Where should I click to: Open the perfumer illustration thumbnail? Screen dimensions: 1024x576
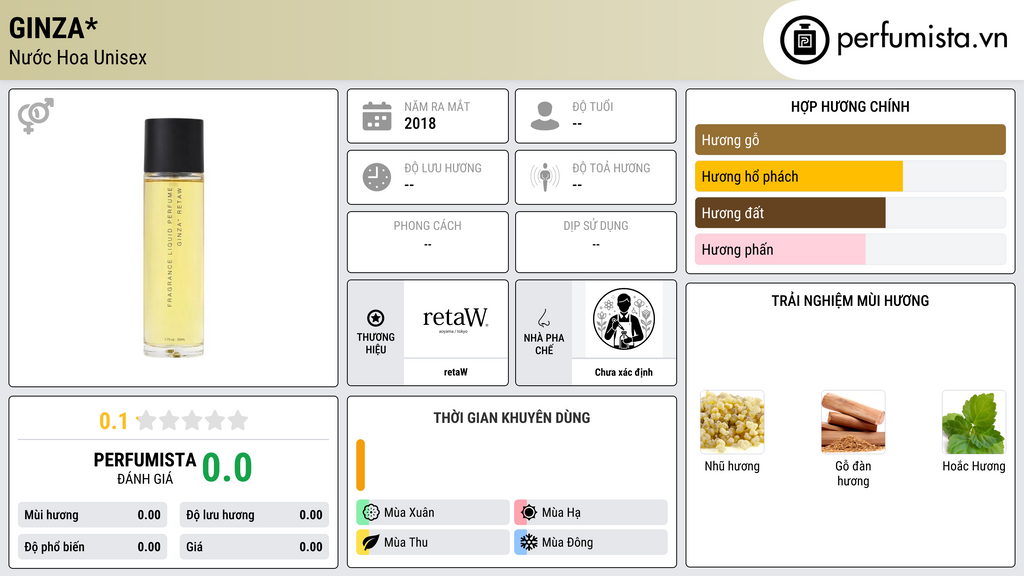tap(624, 319)
